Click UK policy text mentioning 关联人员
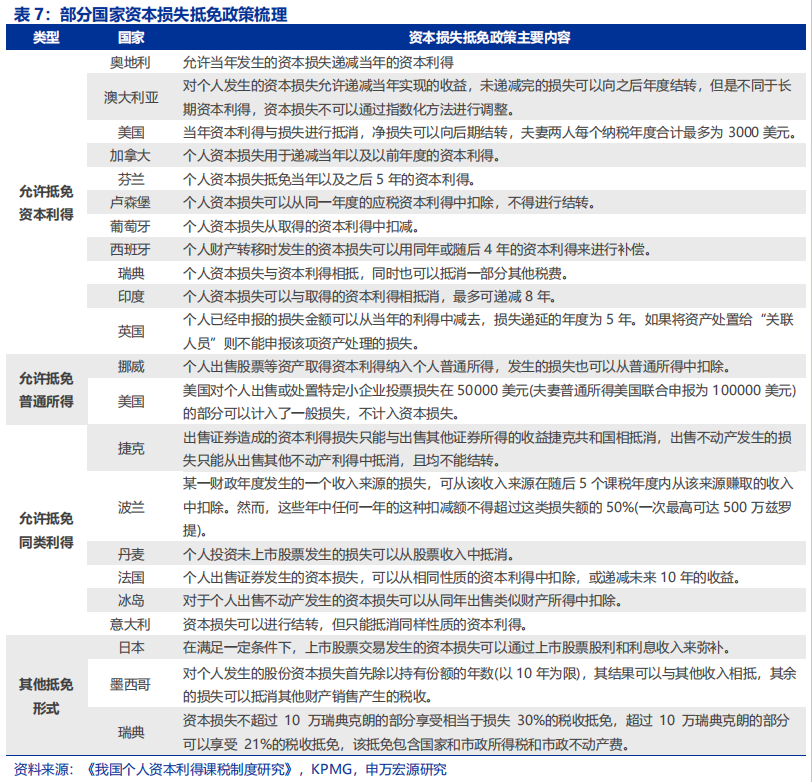This screenshot has height=782, width=812. [488, 331]
